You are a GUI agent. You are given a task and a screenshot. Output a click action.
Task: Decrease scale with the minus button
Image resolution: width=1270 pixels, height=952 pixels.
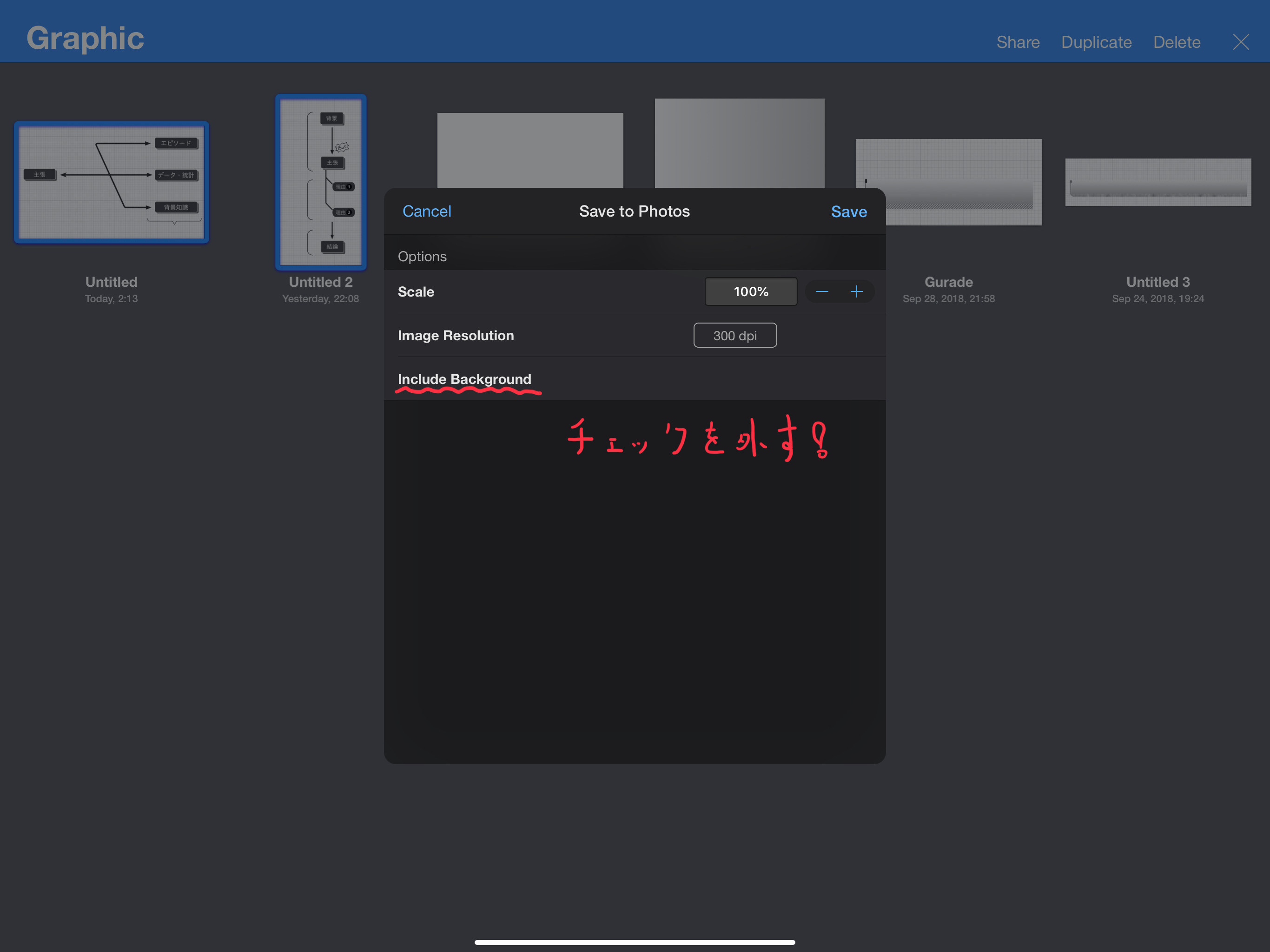(821, 291)
